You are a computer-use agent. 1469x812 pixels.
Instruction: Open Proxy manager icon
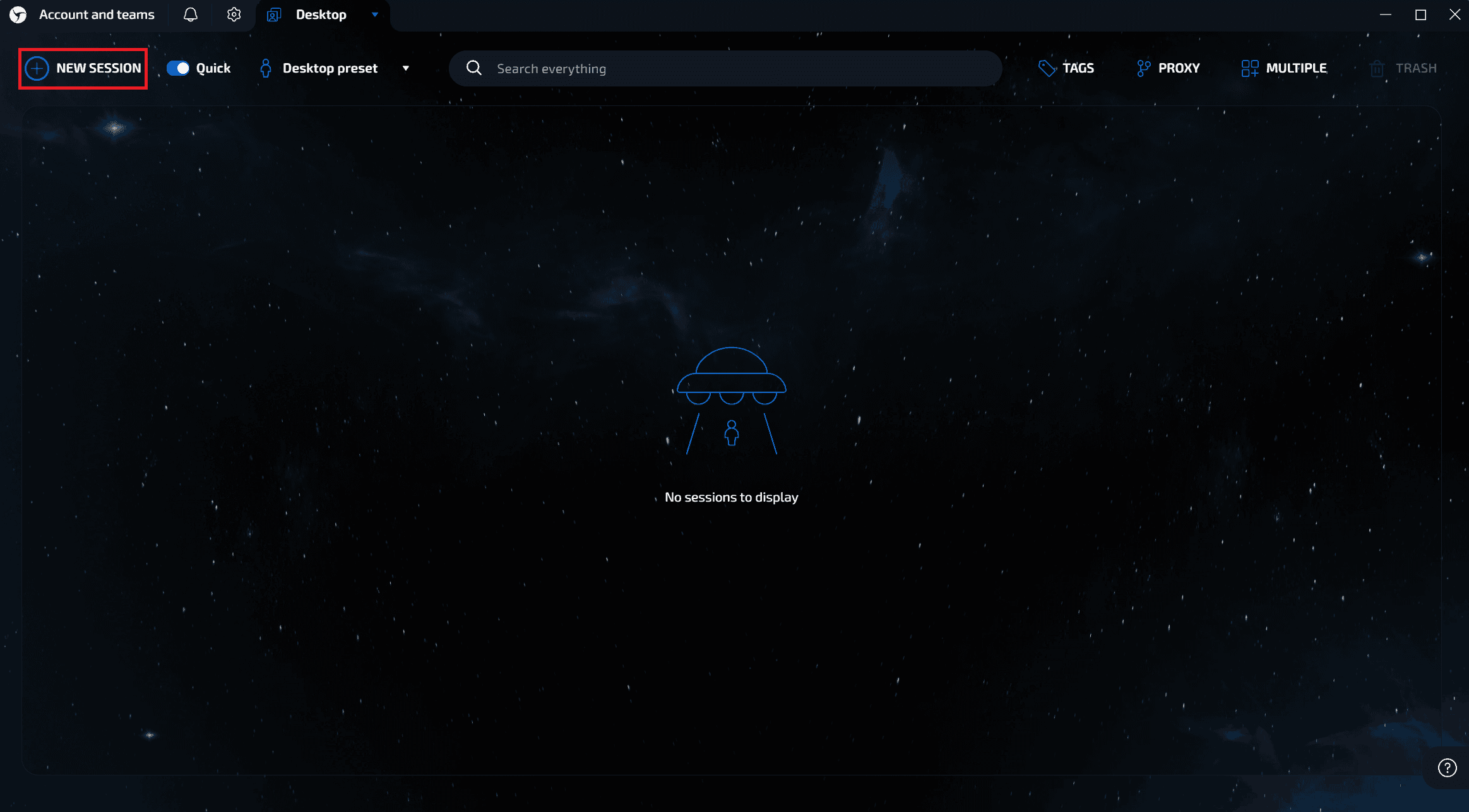pyautogui.click(x=1143, y=68)
